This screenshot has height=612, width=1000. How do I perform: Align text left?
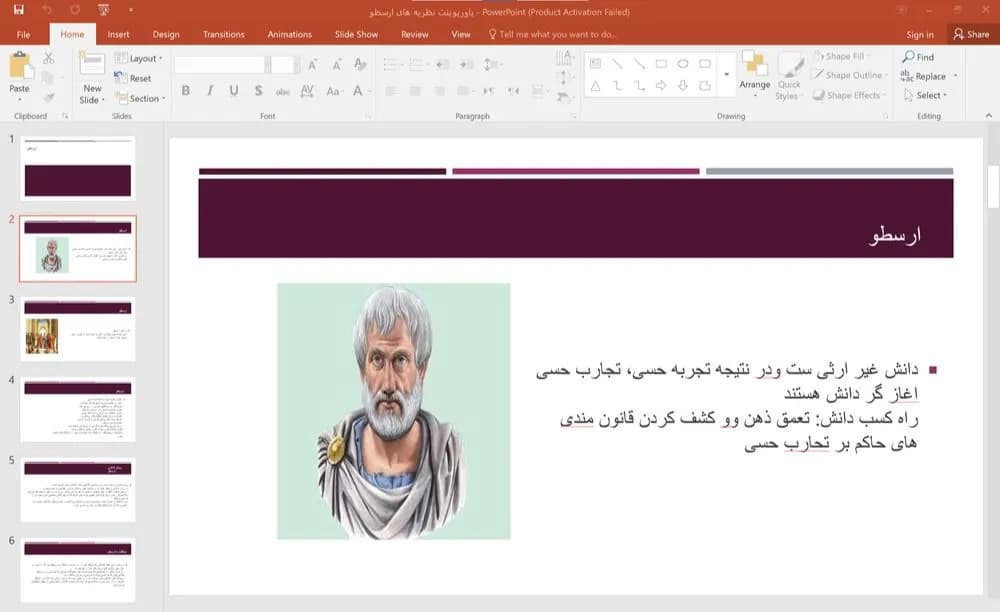click(x=392, y=91)
